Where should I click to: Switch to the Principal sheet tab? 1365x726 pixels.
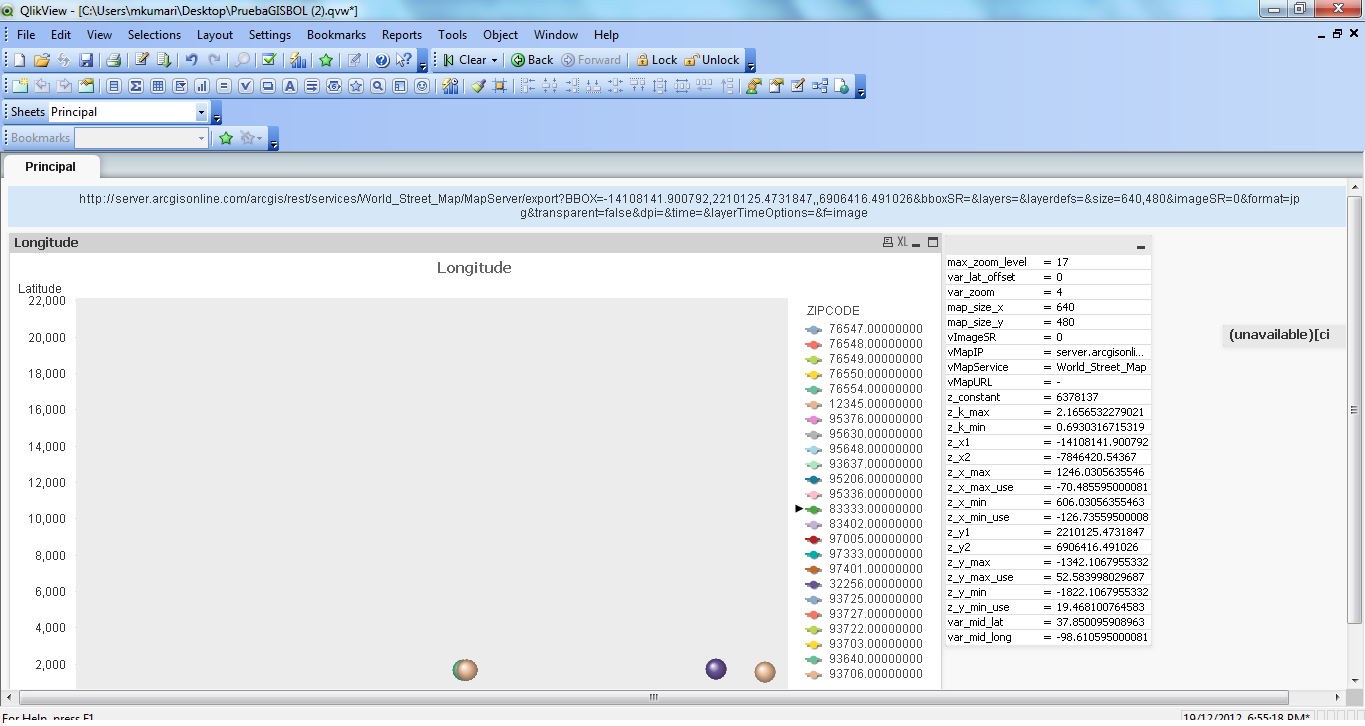point(51,166)
